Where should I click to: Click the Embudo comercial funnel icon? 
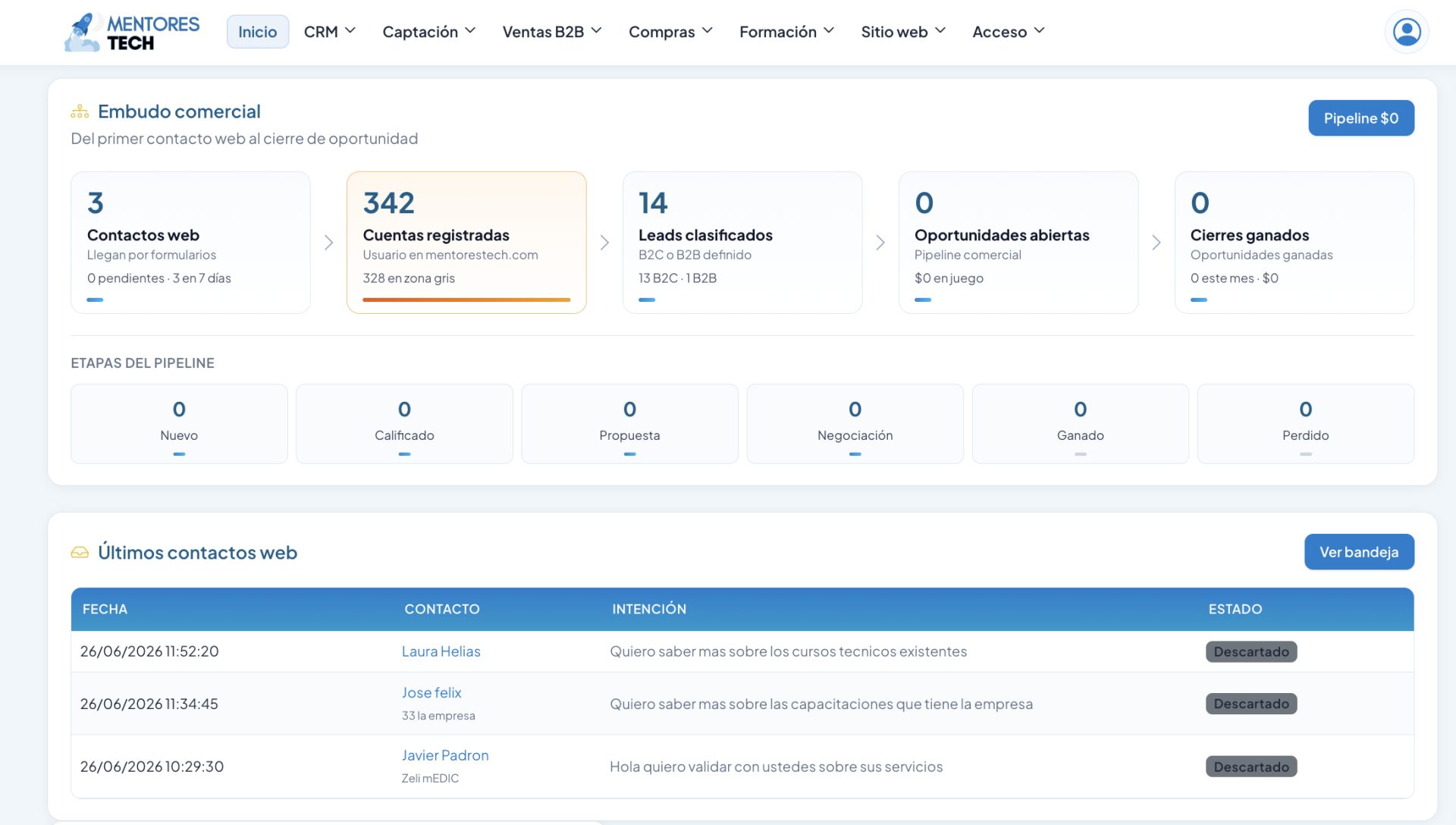(x=80, y=112)
